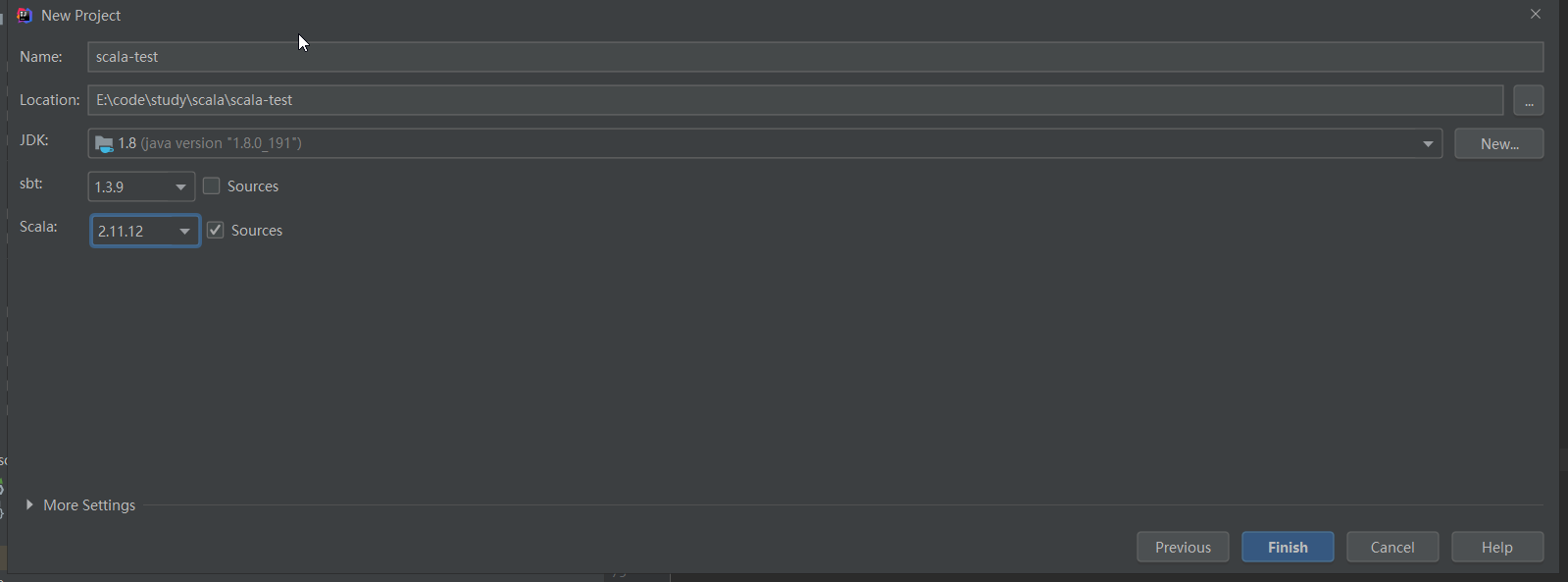Expand the More Settings section
This screenshot has height=582, width=1568.
click(80, 504)
